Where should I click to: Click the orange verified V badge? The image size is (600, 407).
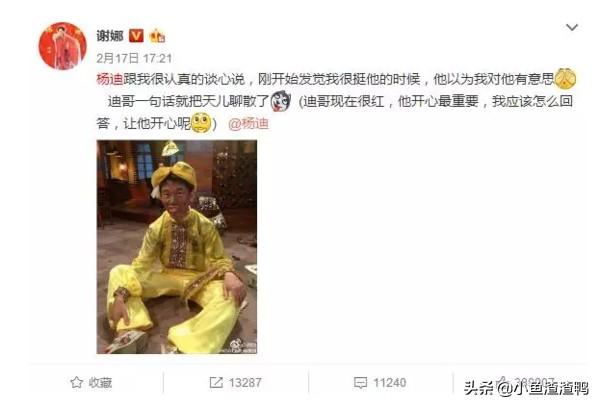136,36
